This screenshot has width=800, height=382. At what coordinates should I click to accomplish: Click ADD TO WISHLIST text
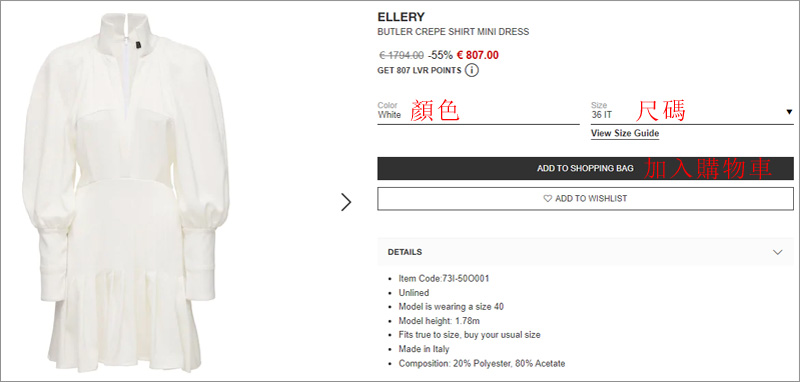[x=591, y=199]
